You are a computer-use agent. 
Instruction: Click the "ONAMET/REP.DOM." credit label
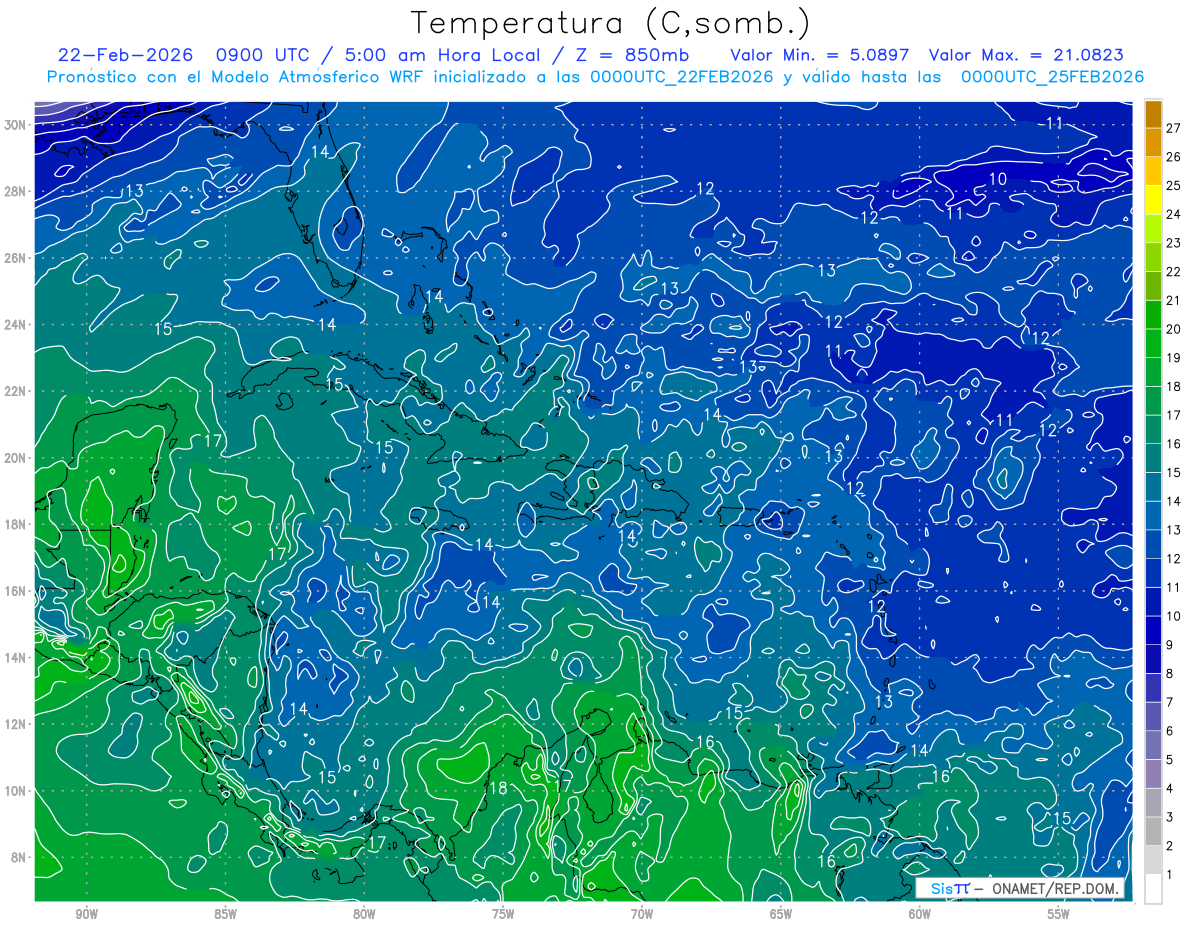tap(1053, 888)
